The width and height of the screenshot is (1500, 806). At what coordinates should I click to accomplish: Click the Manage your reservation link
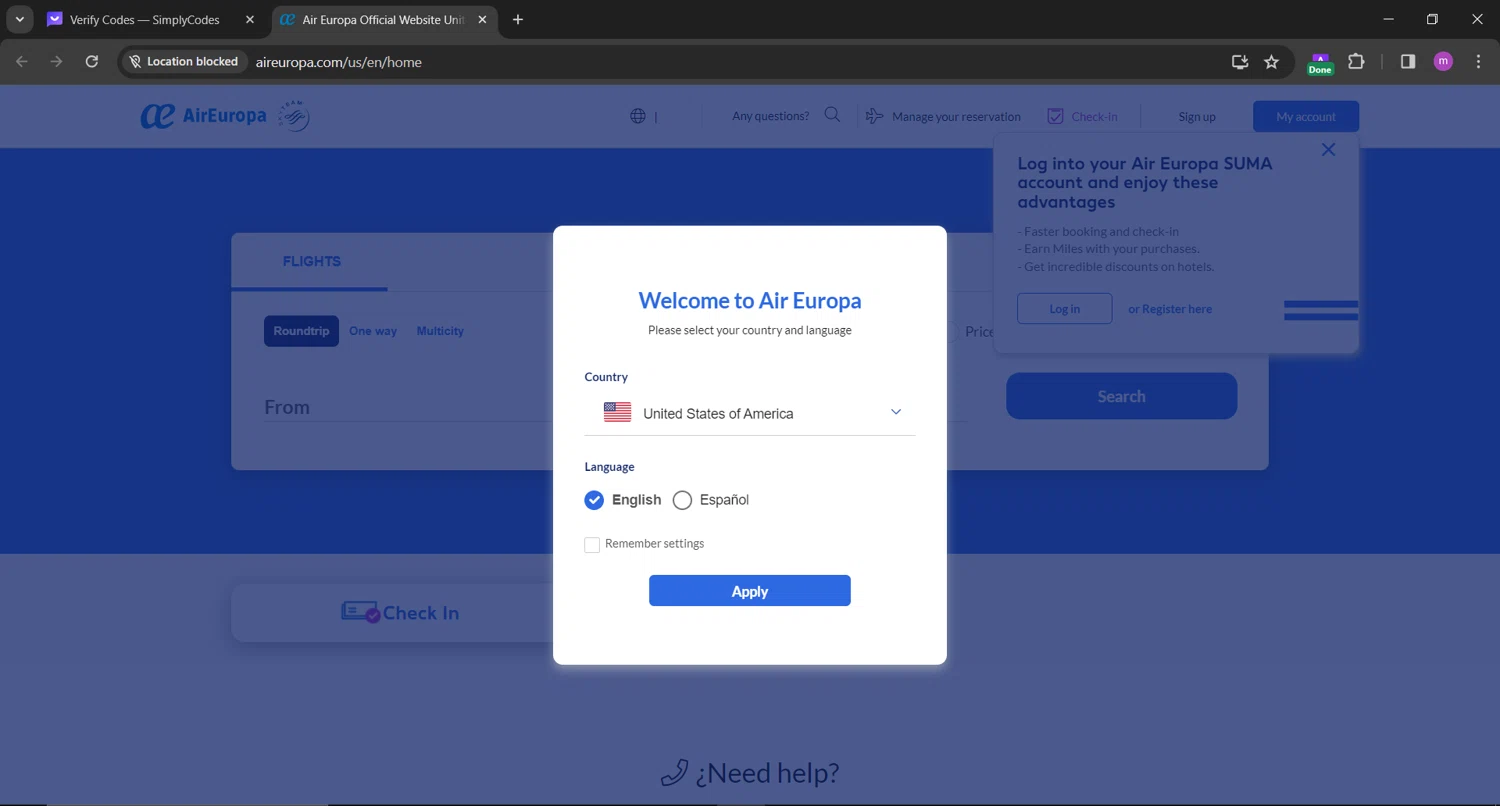click(x=956, y=117)
